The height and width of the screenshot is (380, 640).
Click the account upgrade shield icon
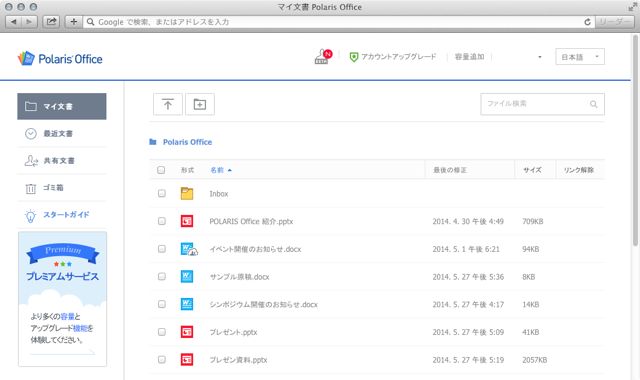point(354,57)
